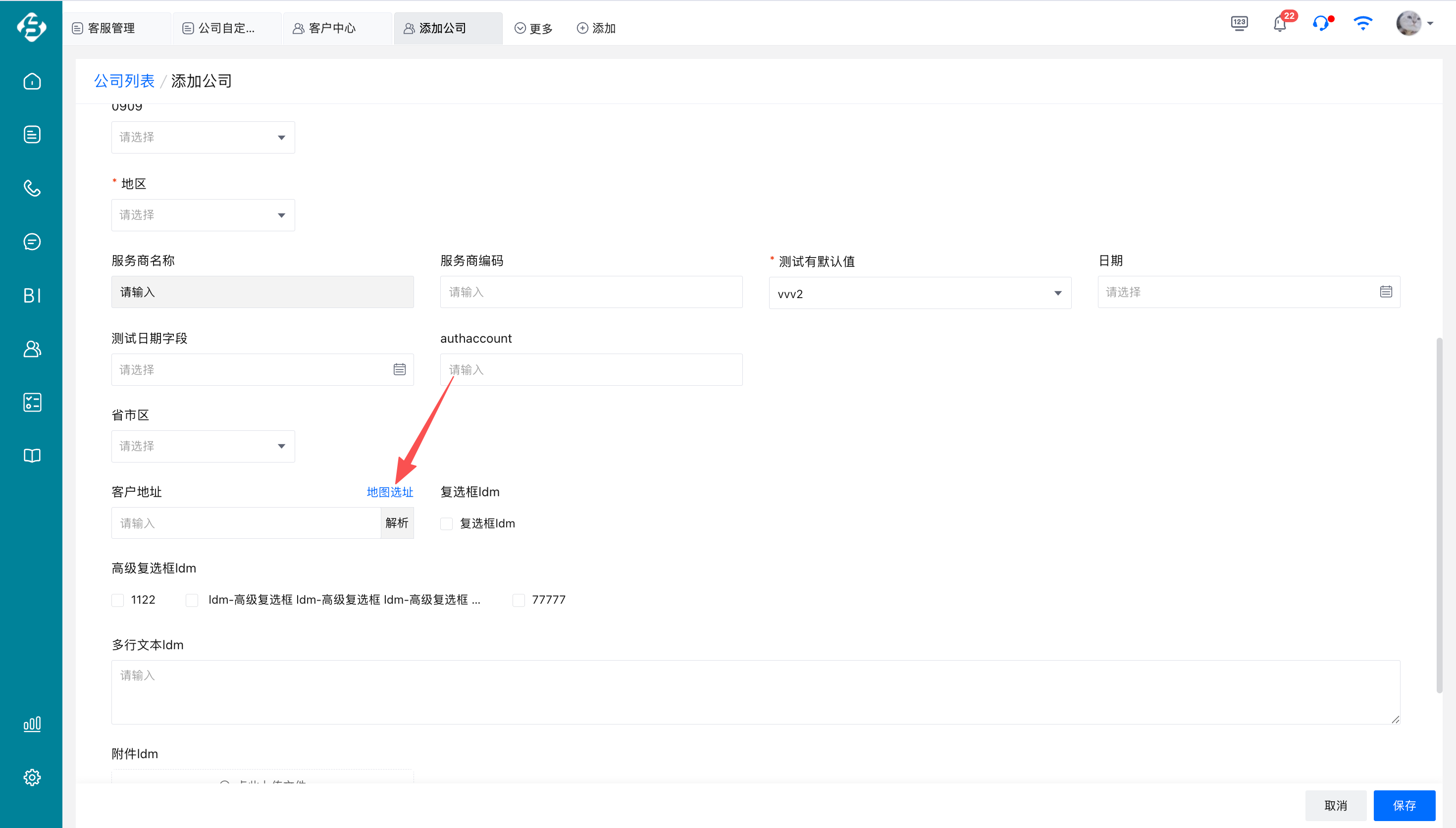Open the chat message sidebar icon

click(32, 242)
